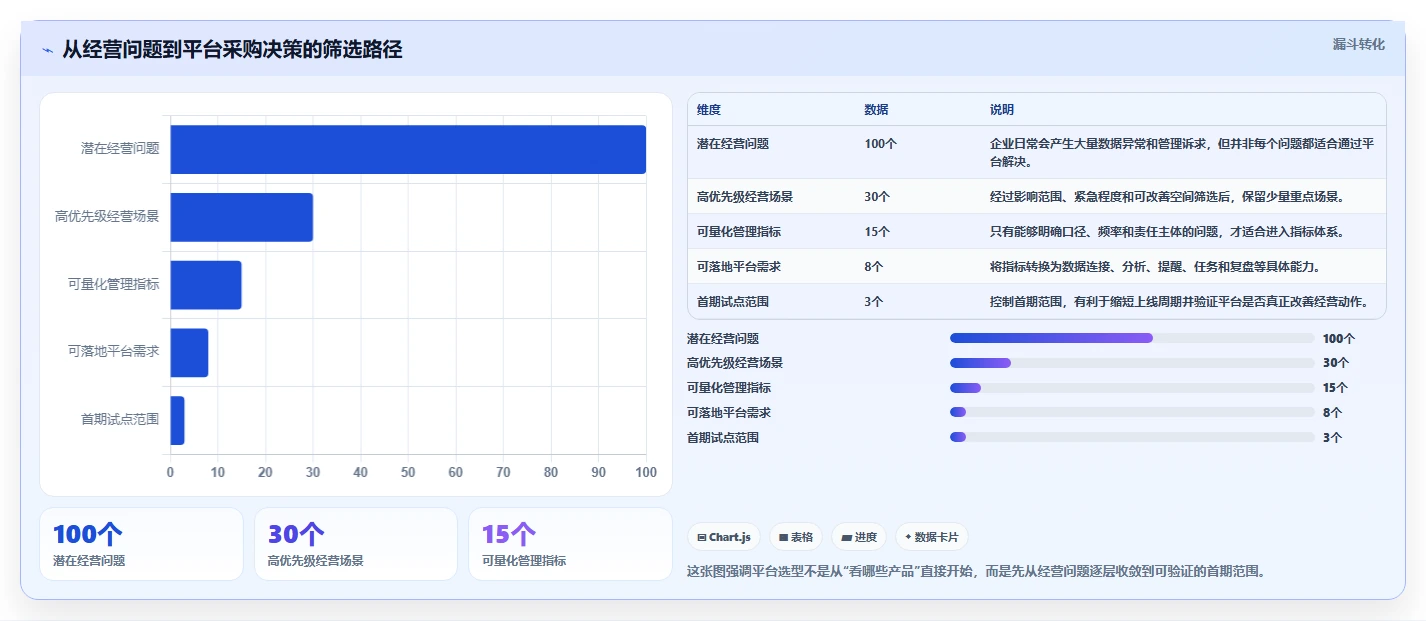Screen dimensions: 1426x621
Task: Click the 高优先级经营场景 progress bar showing 30个
Action: (1132, 363)
